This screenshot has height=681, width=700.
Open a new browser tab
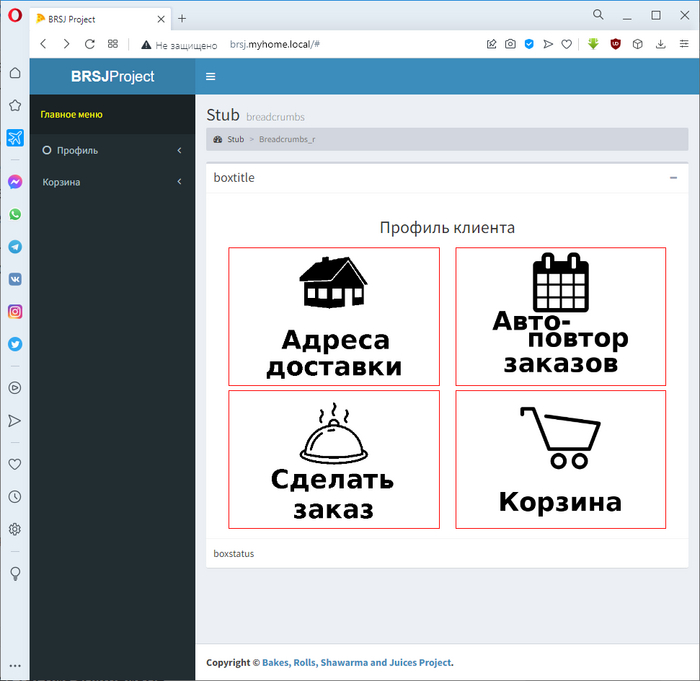point(182,18)
